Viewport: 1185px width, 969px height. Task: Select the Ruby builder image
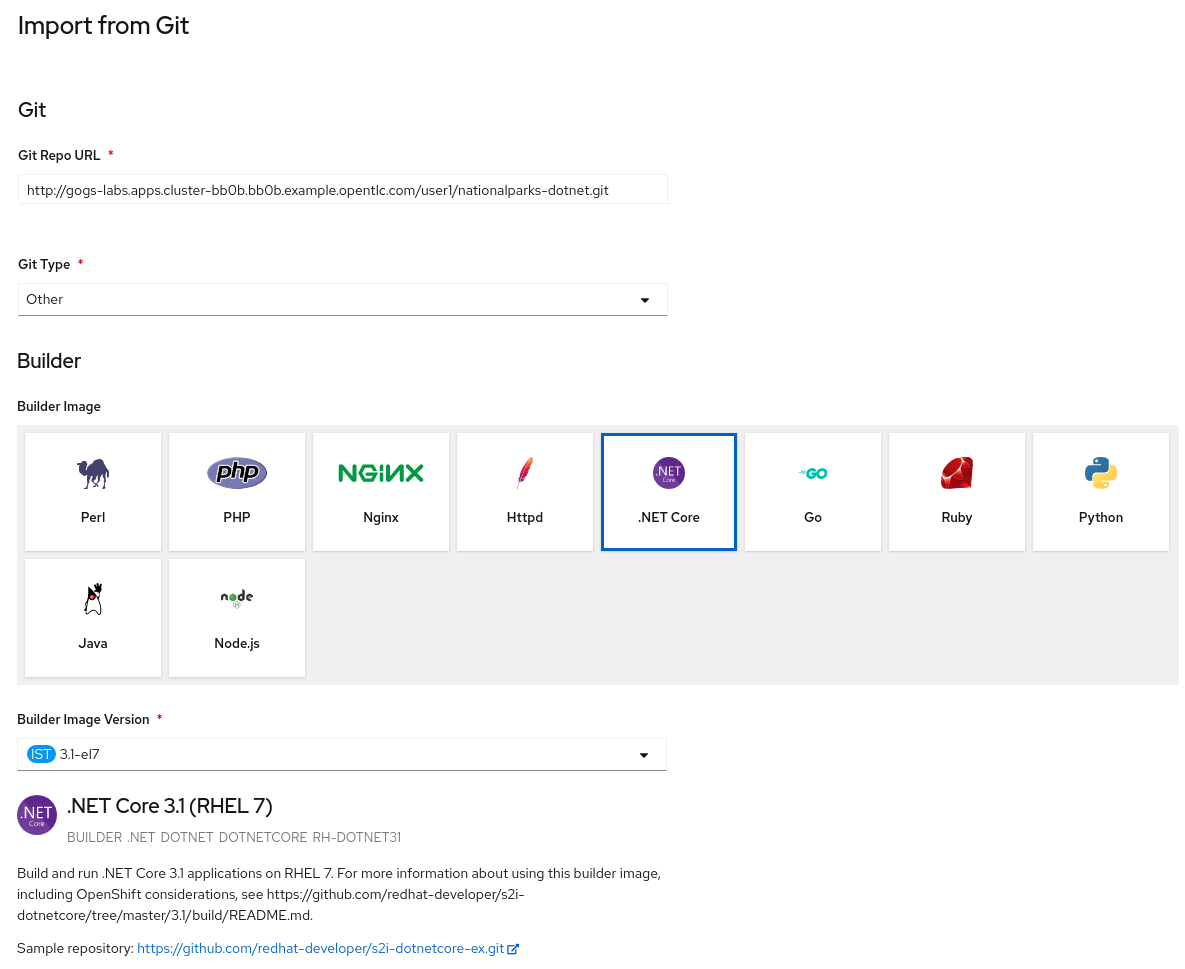957,492
